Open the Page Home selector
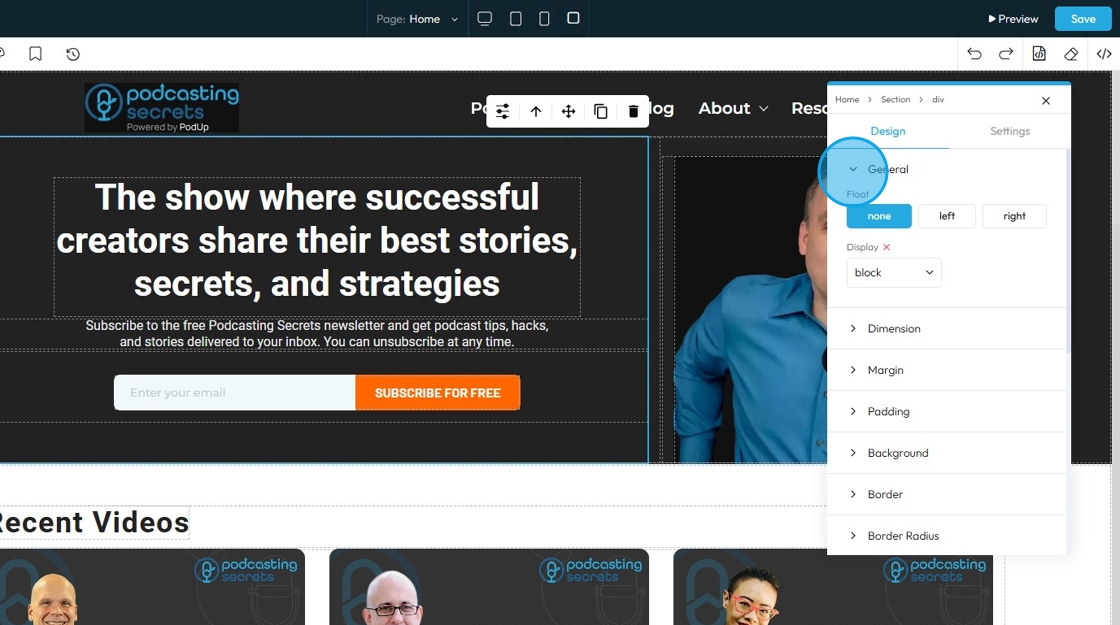The image size is (1120, 625). click(417, 19)
